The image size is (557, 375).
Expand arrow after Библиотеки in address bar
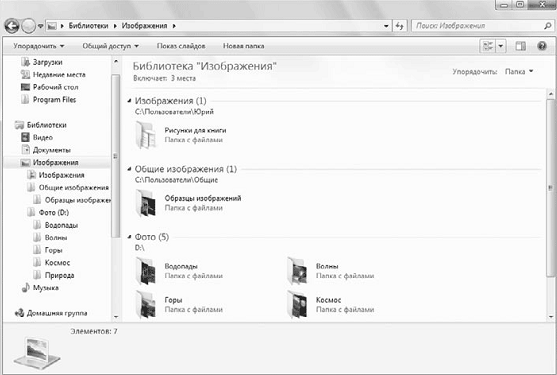[x=115, y=26]
